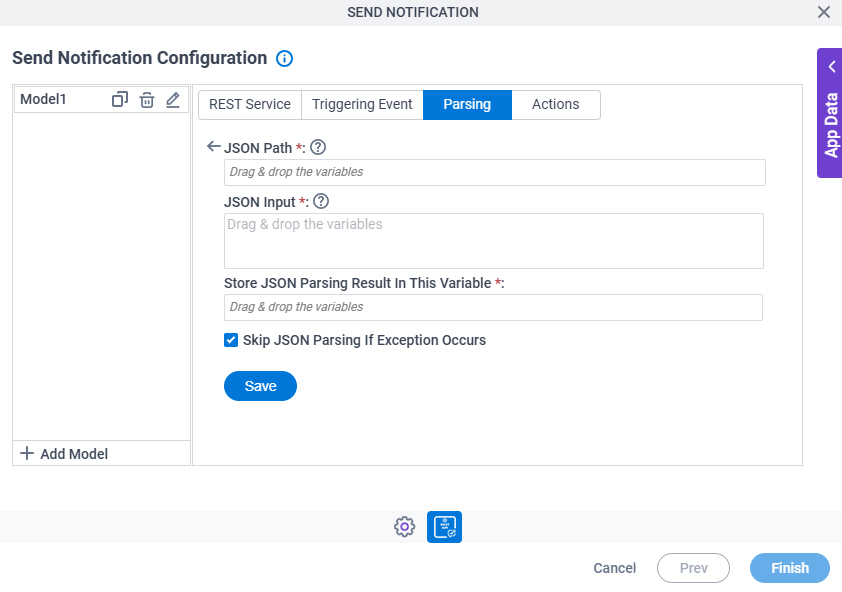The width and height of the screenshot is (842, 592).
Task: Delete Model1 with the trash icon
Action: (147, 100)
